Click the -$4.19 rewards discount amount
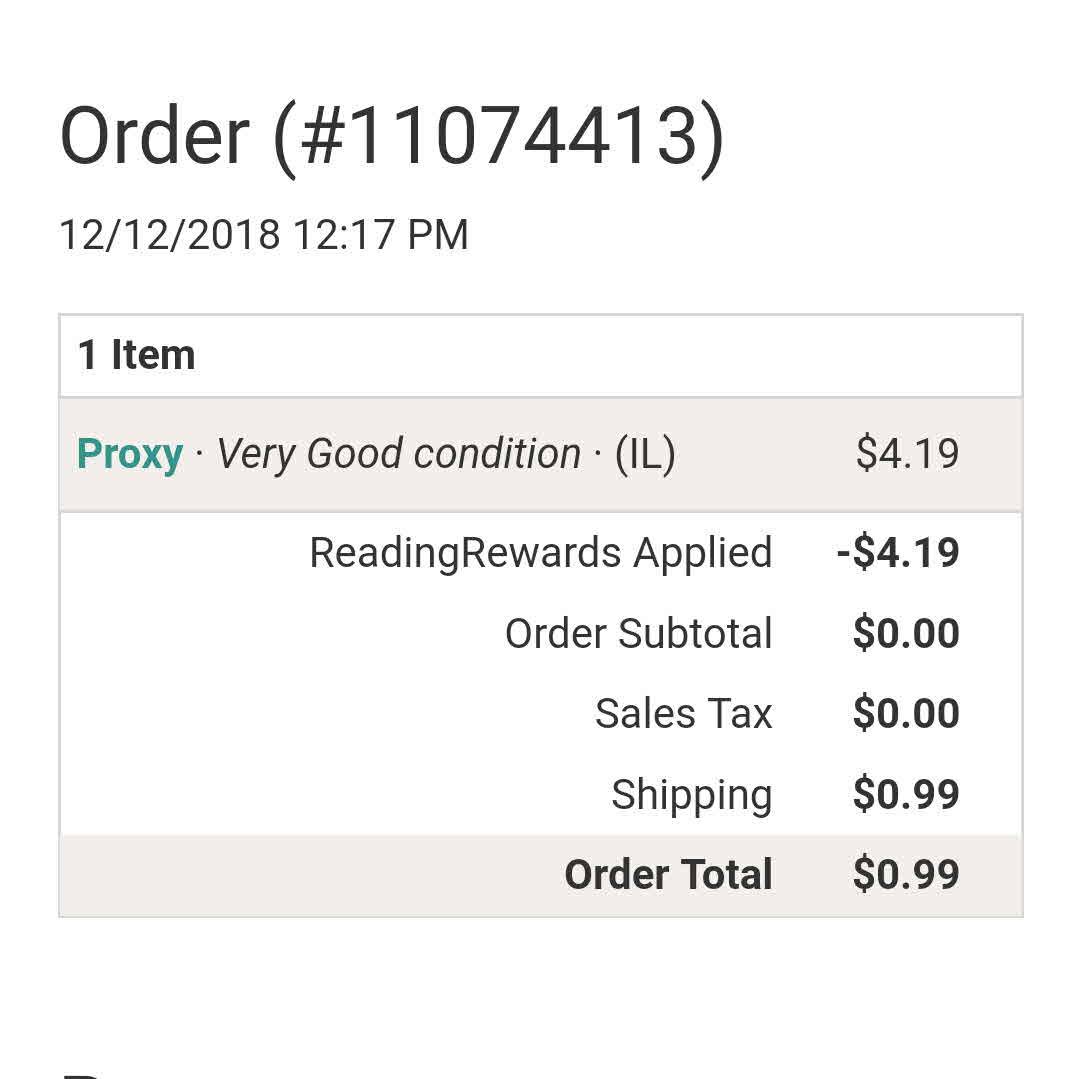Screen dimensions: 1079x1079 (x=898, y=553)
